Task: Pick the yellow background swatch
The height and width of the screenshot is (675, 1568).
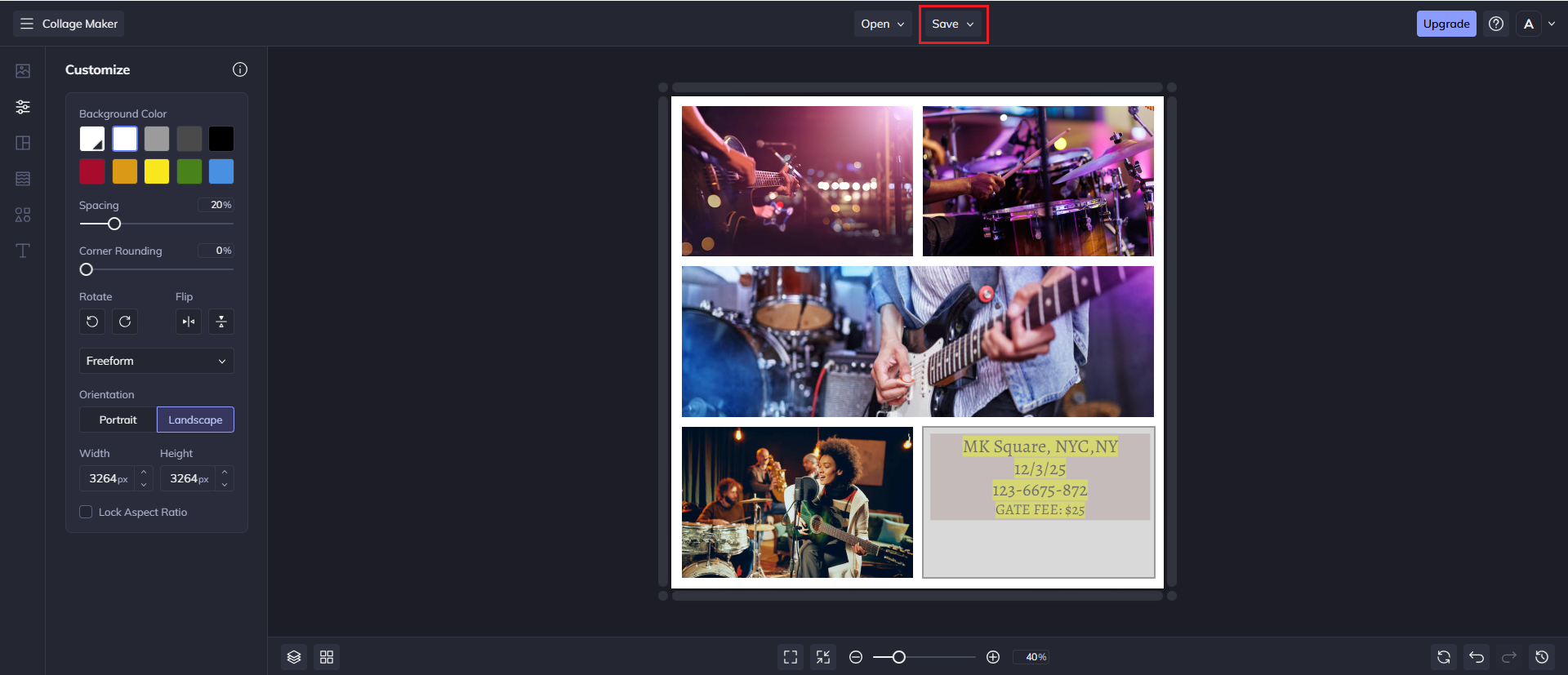Action: click(x=157, y=171)
